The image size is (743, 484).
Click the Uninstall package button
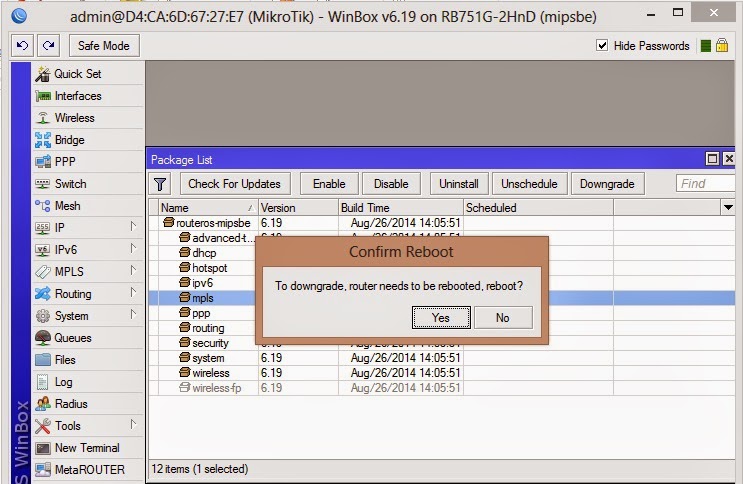click(459, 184)
